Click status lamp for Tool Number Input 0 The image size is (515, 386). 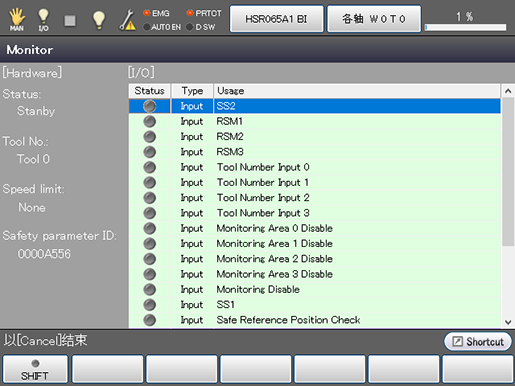click(150, 167)
